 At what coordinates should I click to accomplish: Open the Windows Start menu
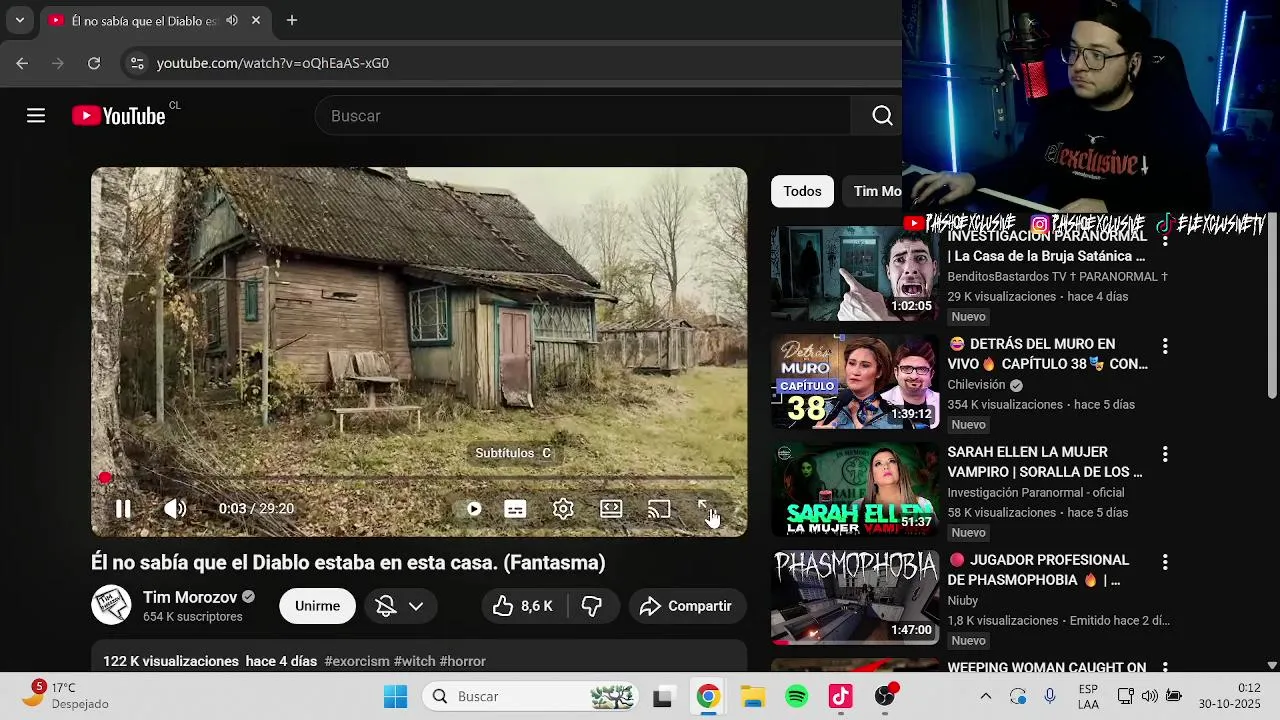click(x=396, y=696)
